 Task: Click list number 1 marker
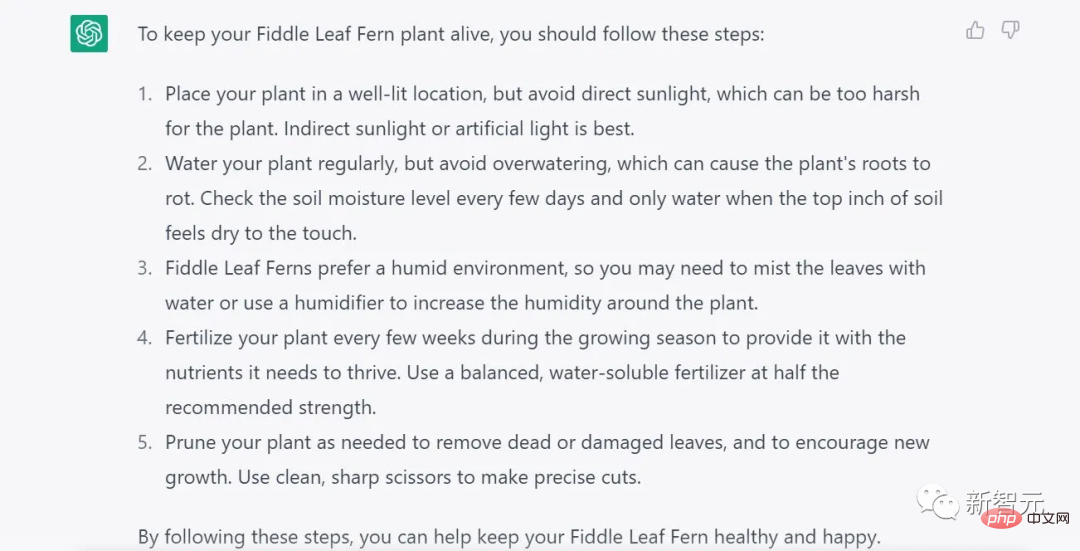145,94
